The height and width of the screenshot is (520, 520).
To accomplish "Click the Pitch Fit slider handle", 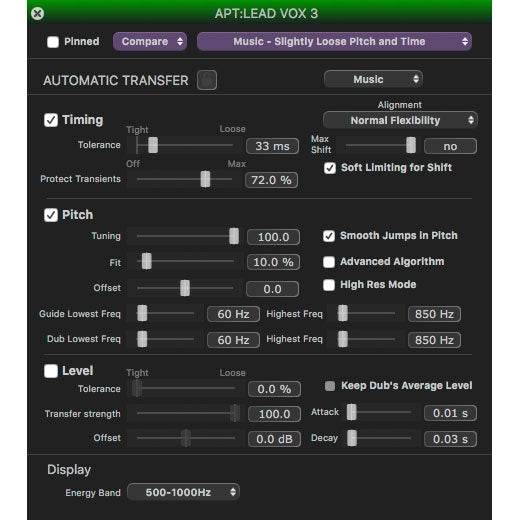I will tap(147, 261).
